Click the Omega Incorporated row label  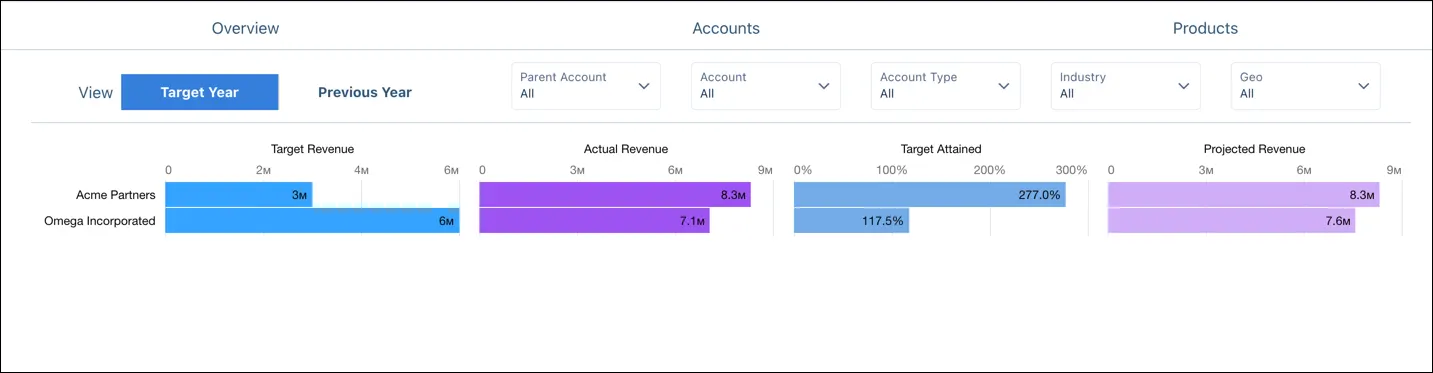pos(100,221)
